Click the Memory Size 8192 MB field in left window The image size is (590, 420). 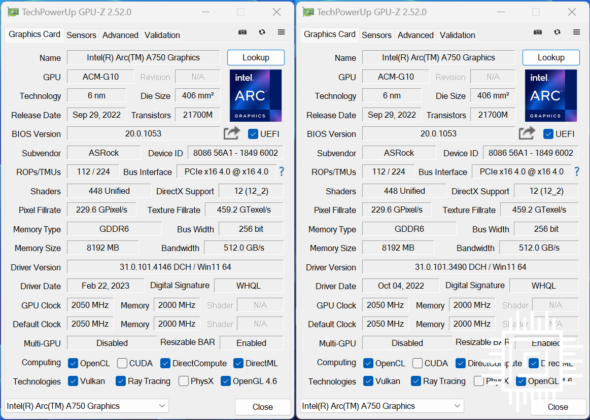click(103, 248)
